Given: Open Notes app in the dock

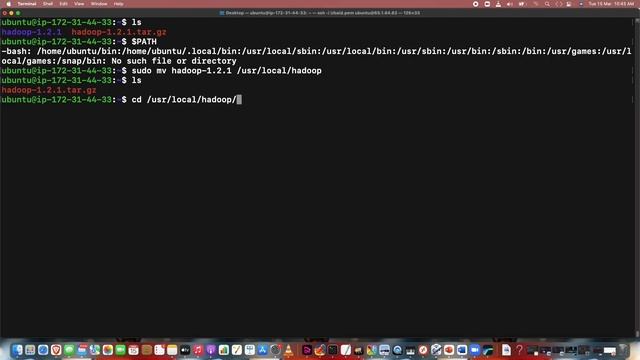Looking at the screenshot, I should [172, 350].
